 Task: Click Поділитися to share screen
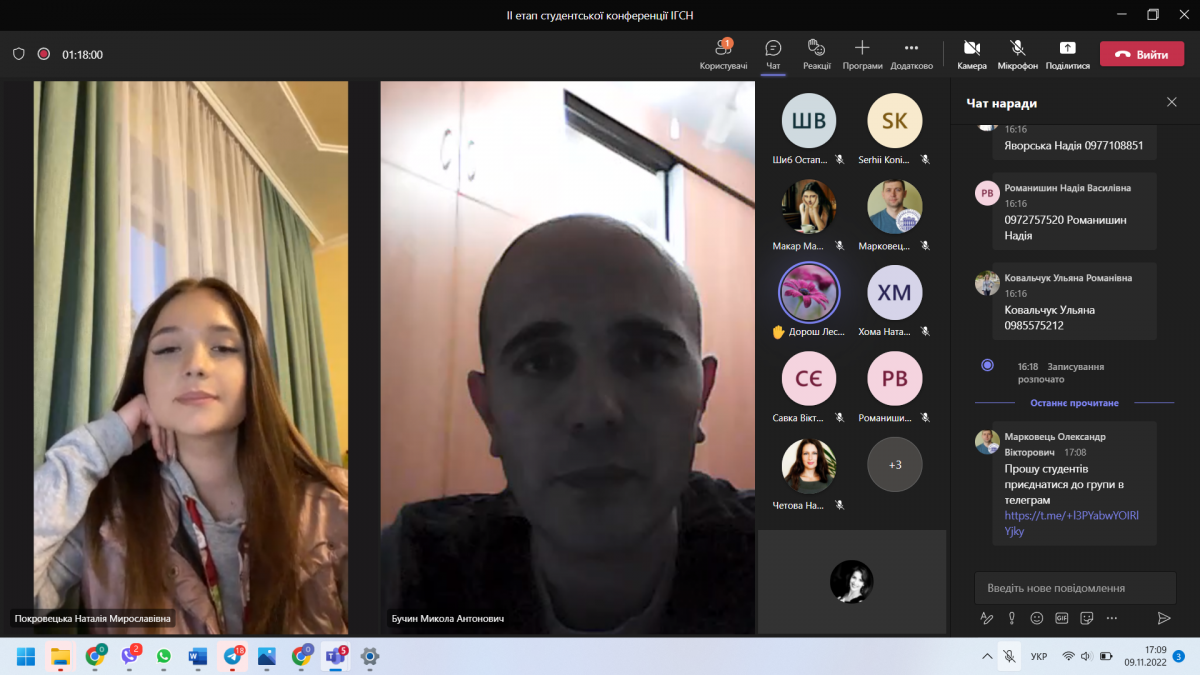(x=1067, y=54)
